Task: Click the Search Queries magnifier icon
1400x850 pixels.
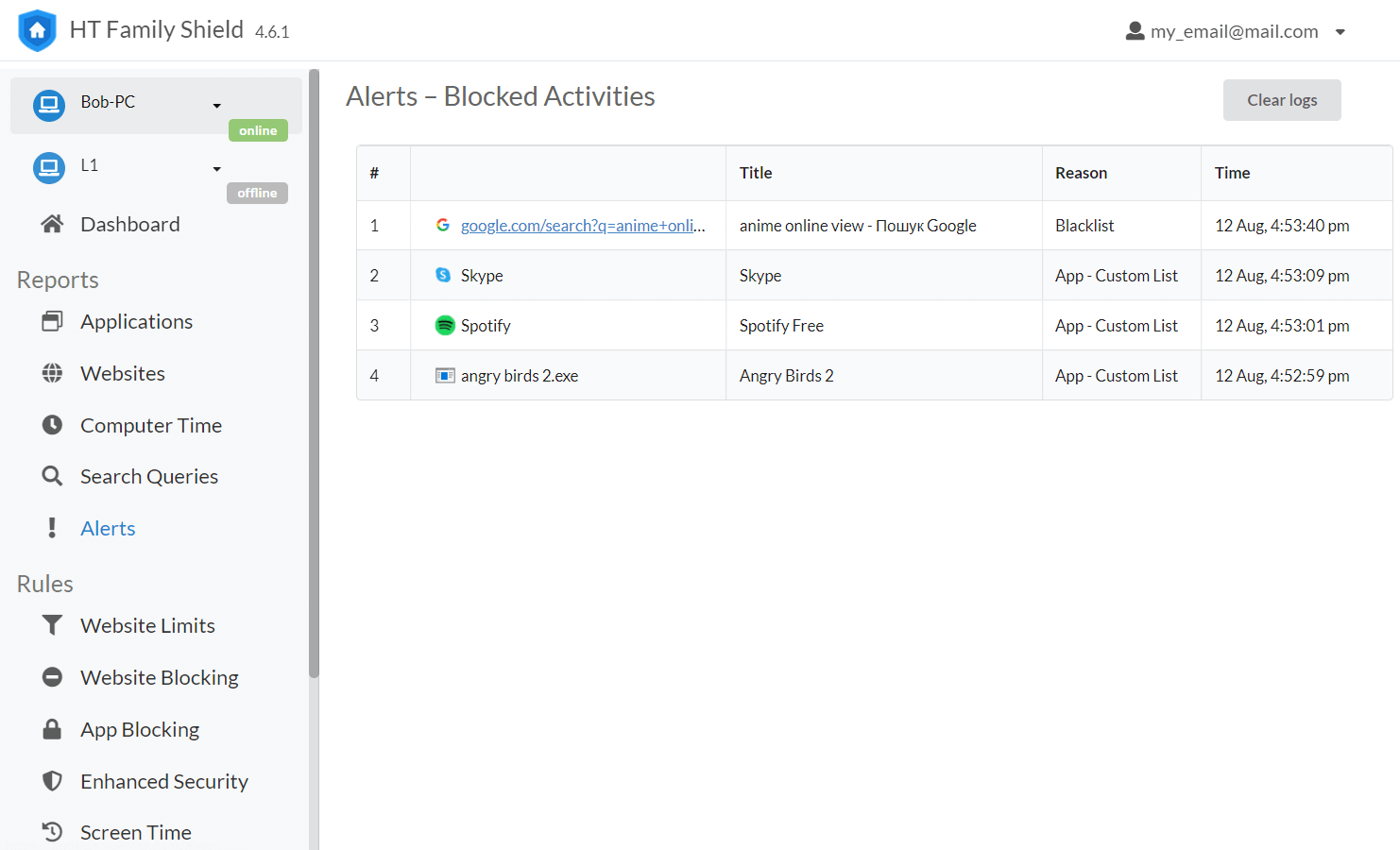Action: (52, 476)
